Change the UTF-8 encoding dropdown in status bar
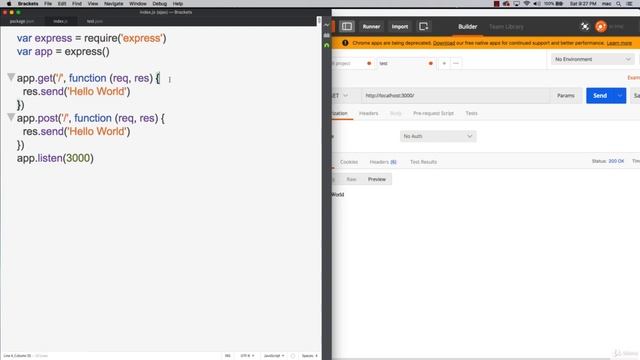The image size is (640, 360). click(247, 356)
